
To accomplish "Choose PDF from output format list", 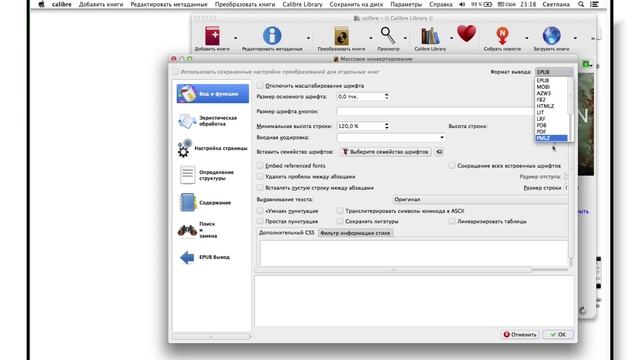I will click(551, 131).
